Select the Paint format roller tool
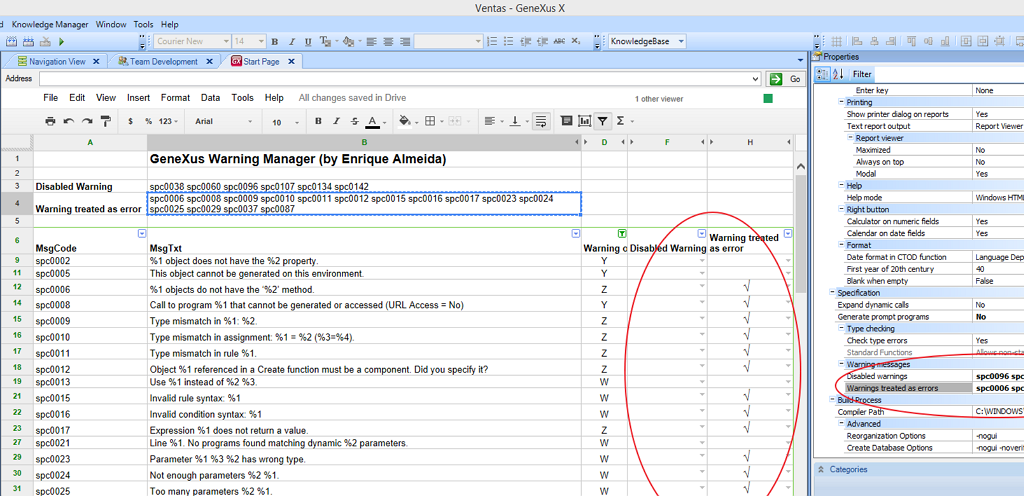Image resolution: width=1024 pixels, height=496 pixels. tap(105, 121)
